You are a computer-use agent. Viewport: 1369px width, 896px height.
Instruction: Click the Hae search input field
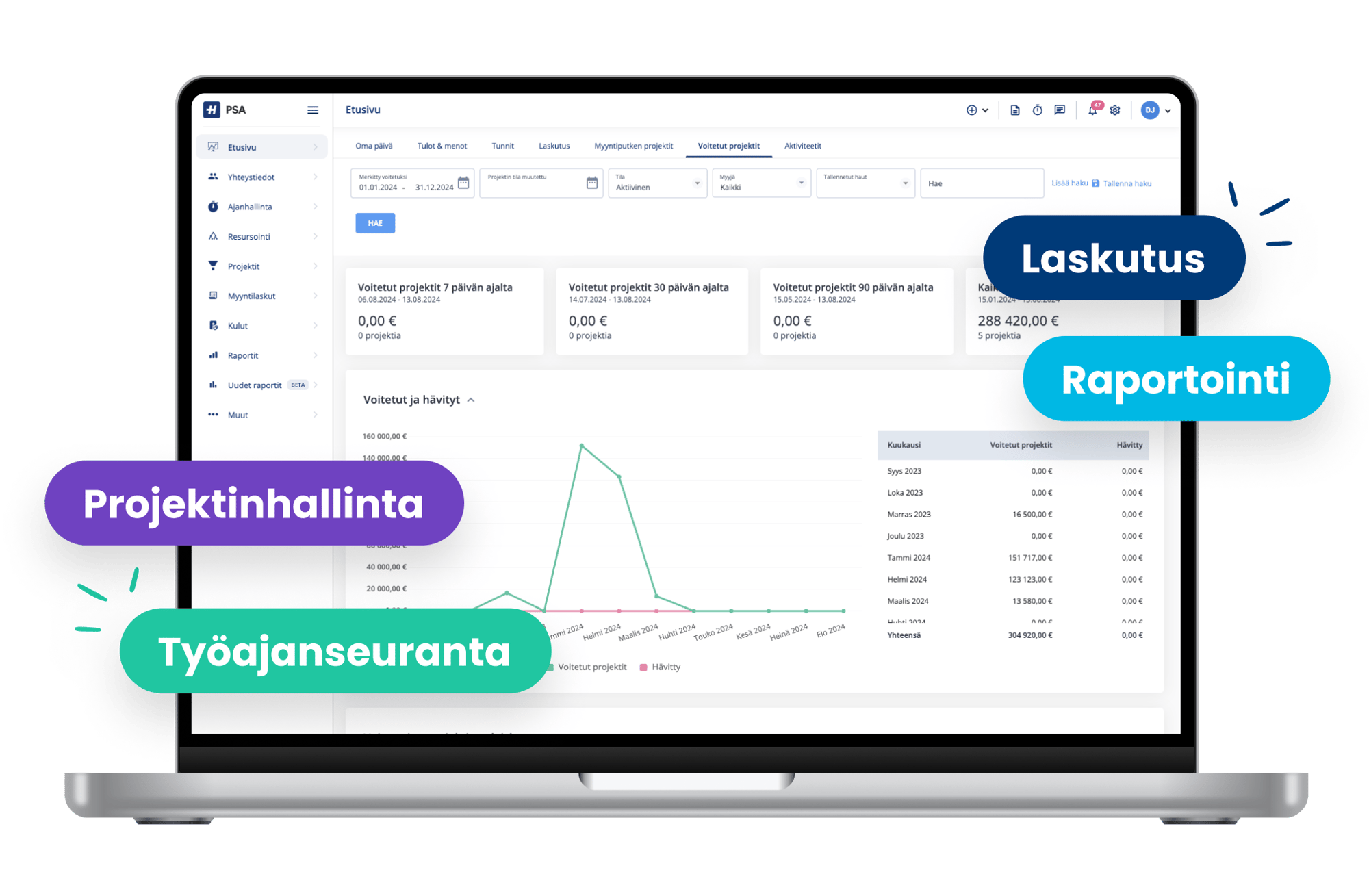pos(982,183)
